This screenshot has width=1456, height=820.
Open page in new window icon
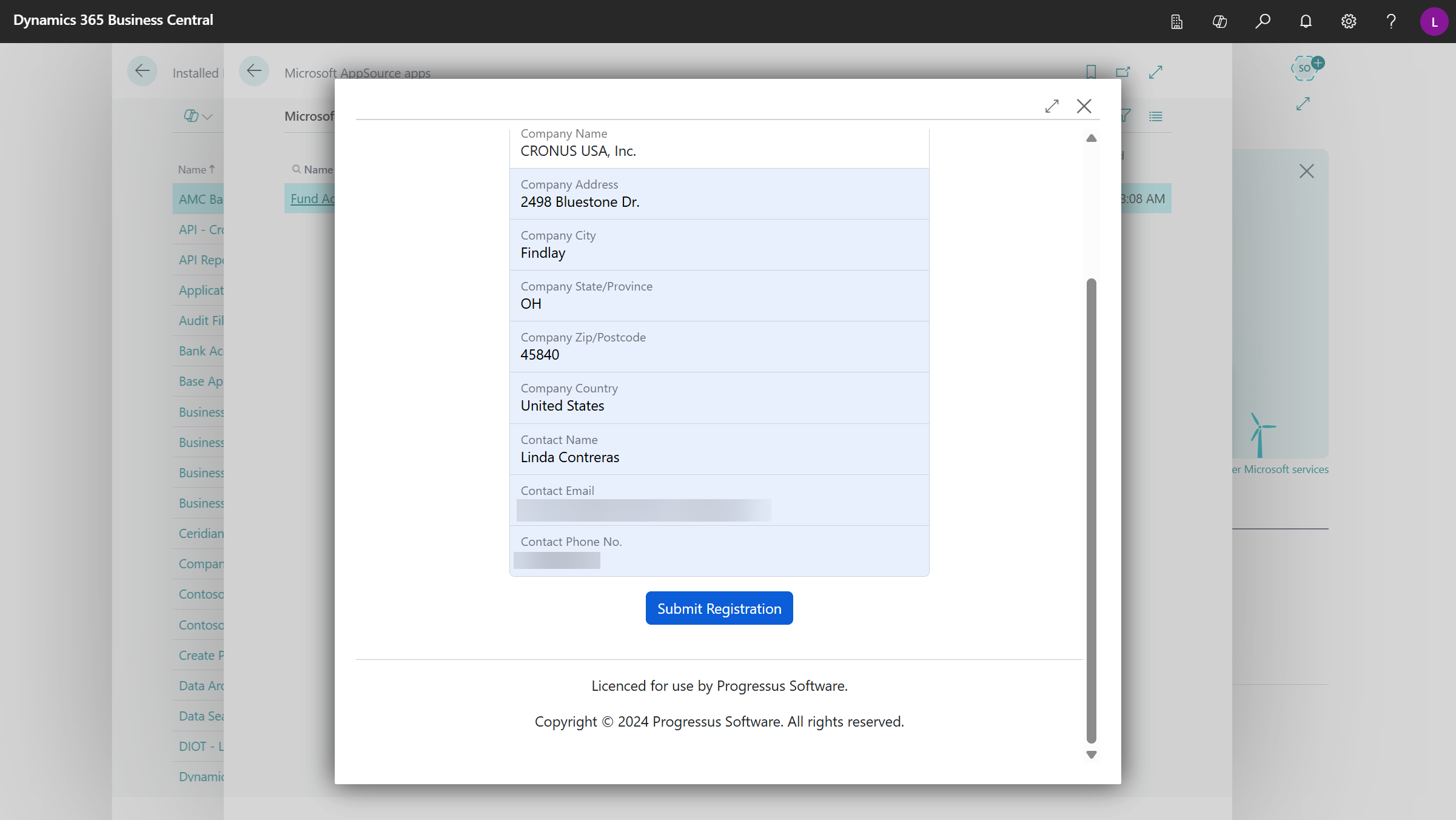tap(1123, 72)
